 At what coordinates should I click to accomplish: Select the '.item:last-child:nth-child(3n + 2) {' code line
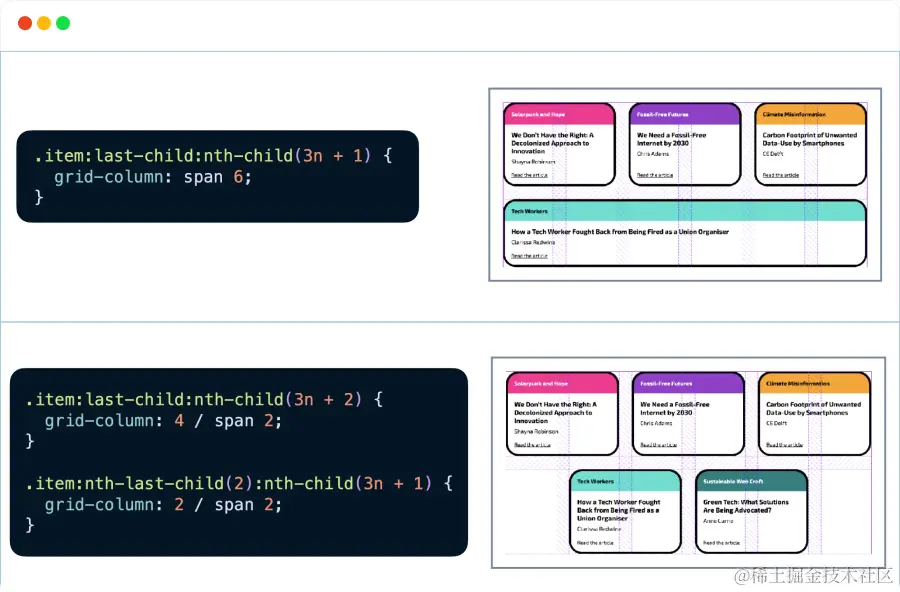coord(204,400)
